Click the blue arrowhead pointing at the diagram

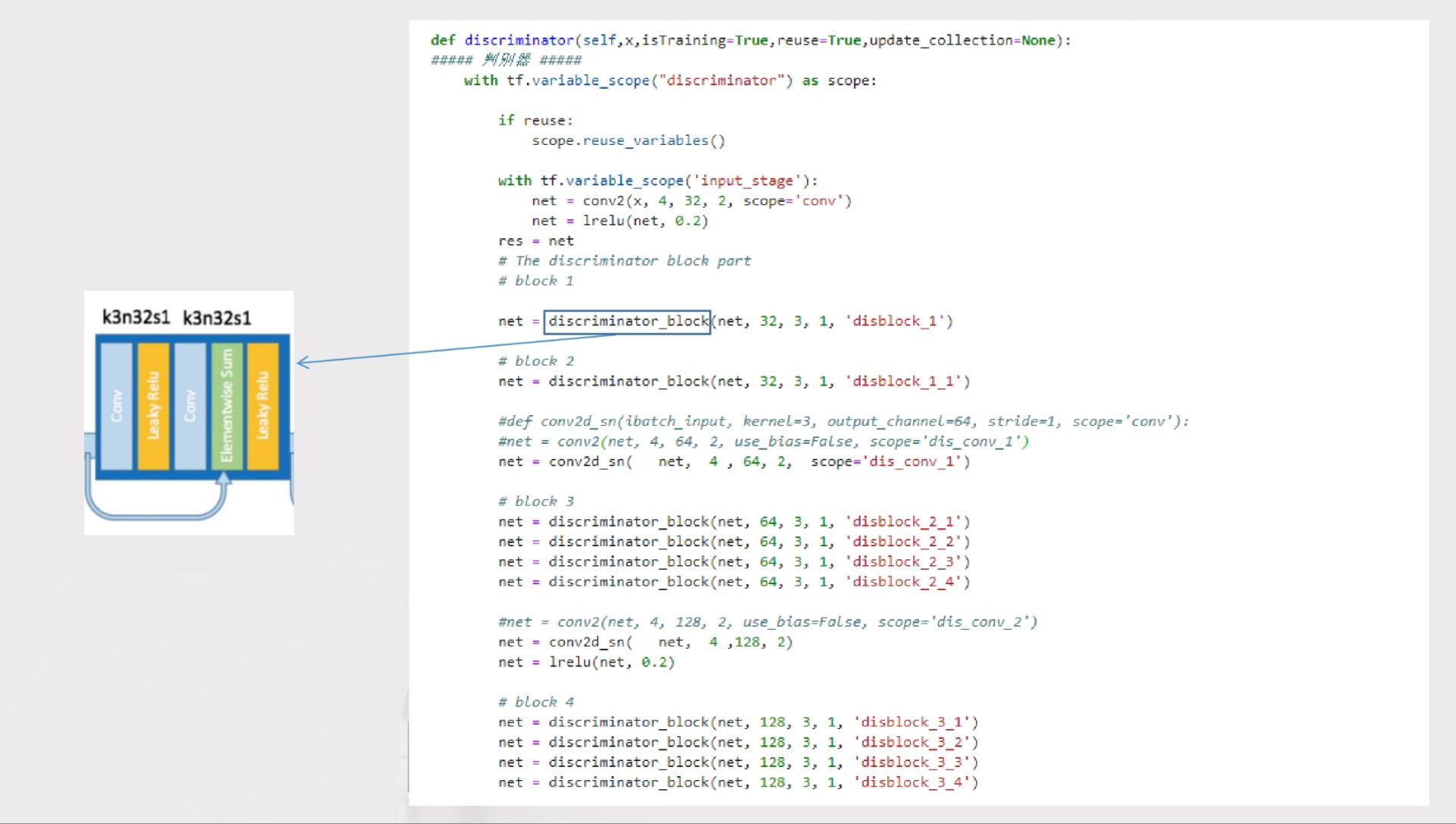tap(302, 363)
